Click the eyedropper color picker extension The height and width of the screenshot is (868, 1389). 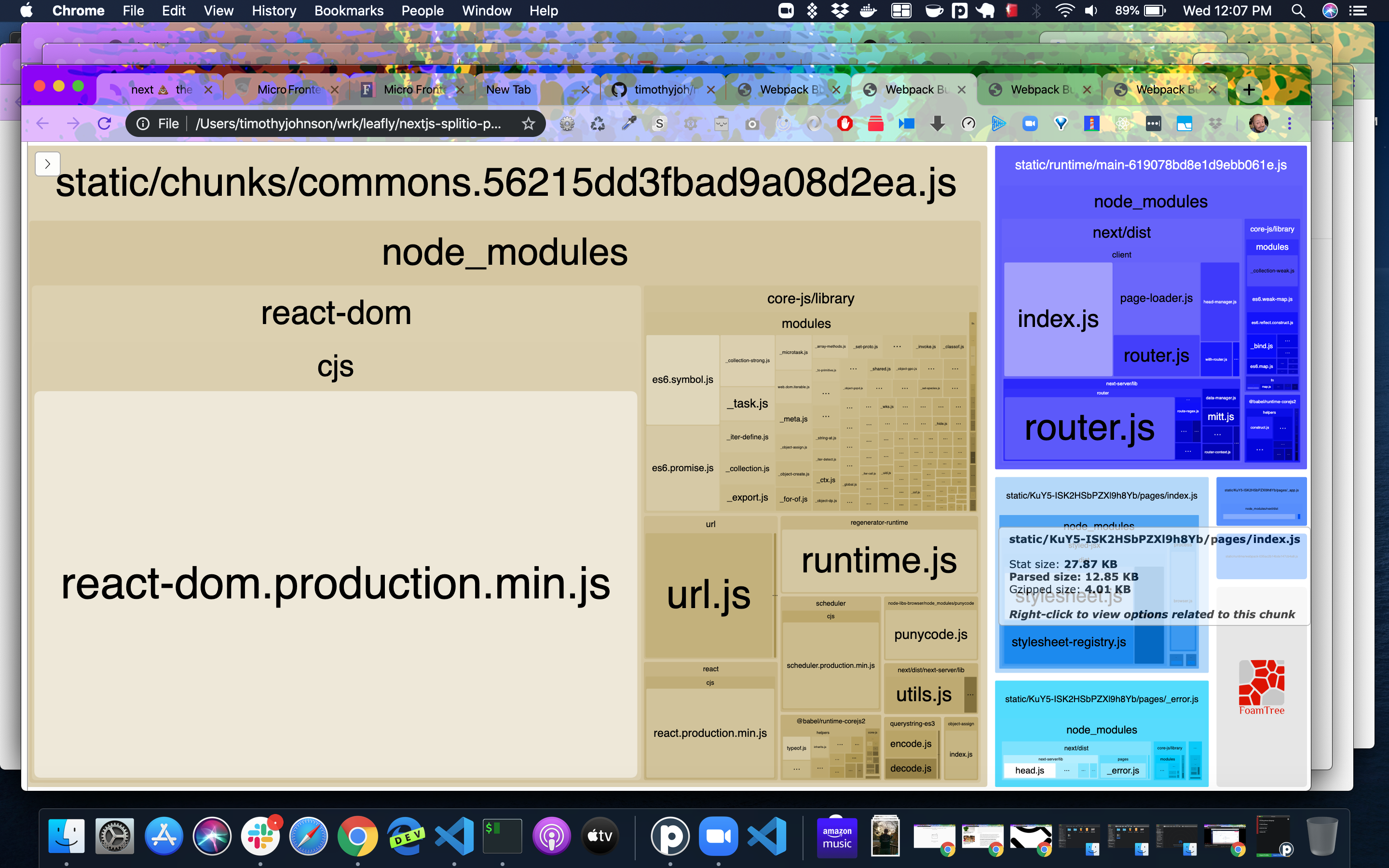tap(629, 123)
